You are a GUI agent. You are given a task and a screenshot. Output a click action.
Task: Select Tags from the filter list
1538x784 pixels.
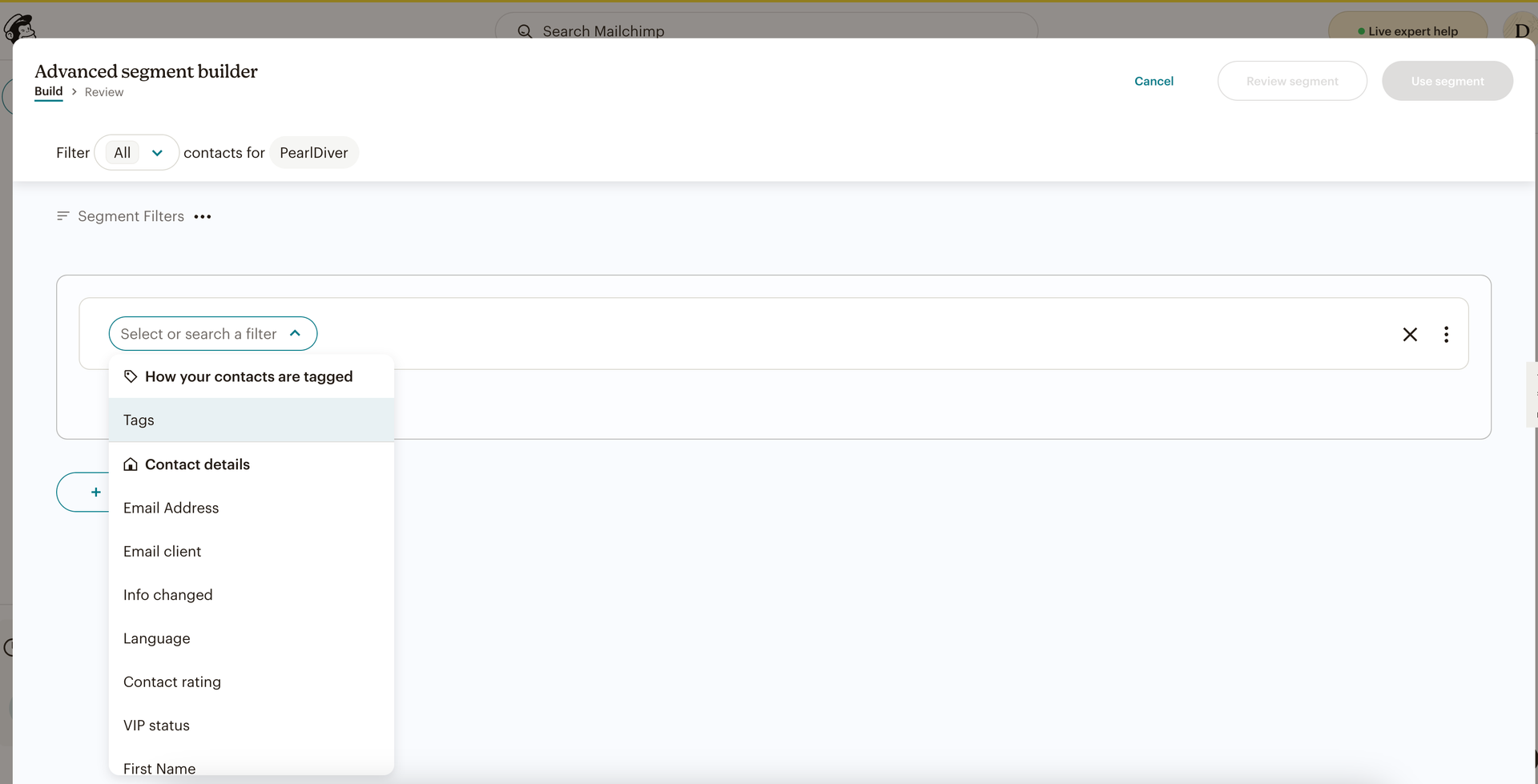click(x=139, y=420)
